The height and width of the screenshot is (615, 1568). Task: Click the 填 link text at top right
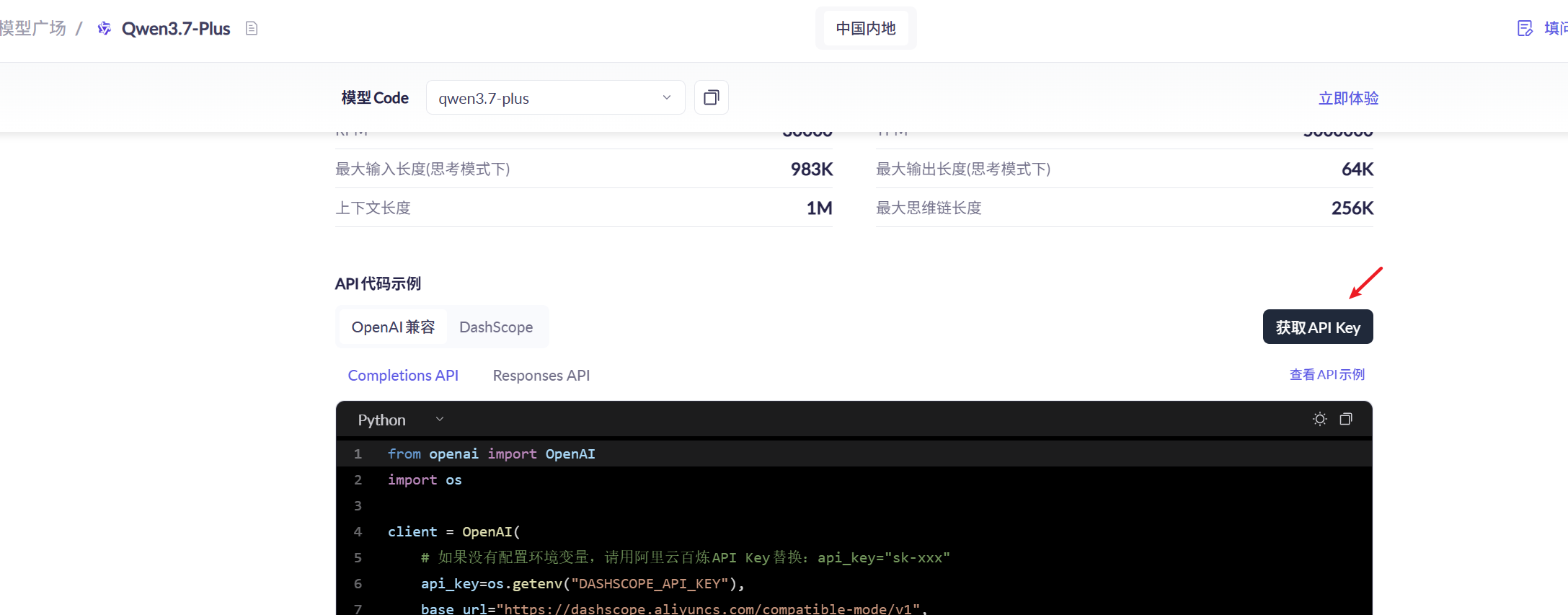[x=1555, y=28]
